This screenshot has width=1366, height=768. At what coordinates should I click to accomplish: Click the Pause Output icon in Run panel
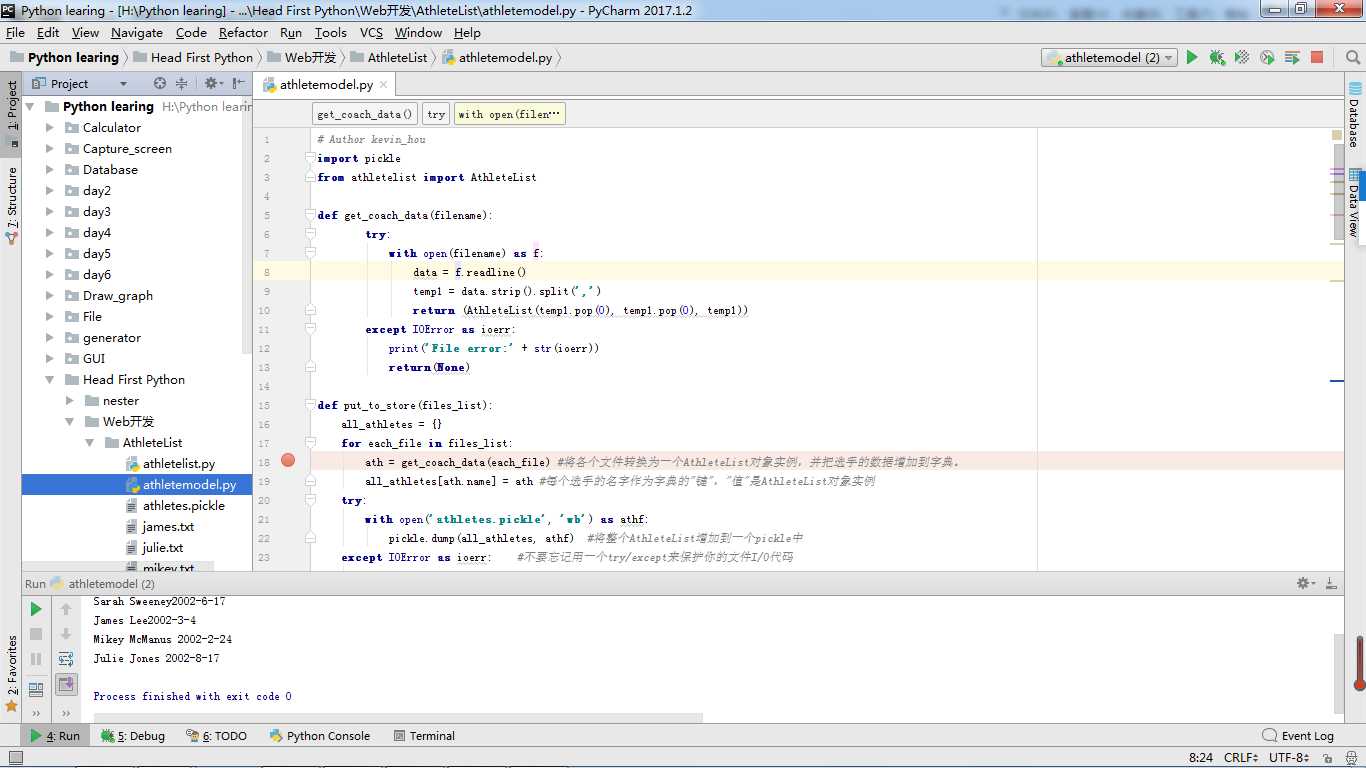[36, 659]
